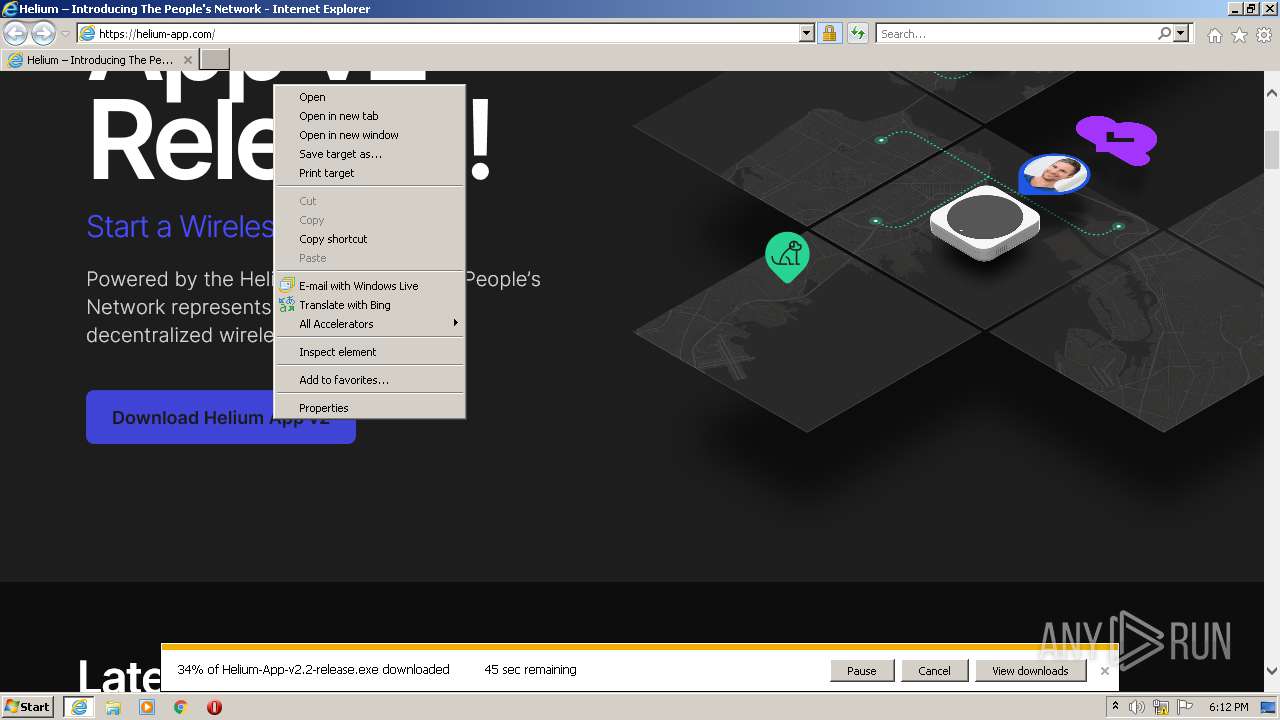Show hidden tray icons arrow
Image resolution: width=1280 pixels, height=720 pixels.
(x=1115, y=707)
